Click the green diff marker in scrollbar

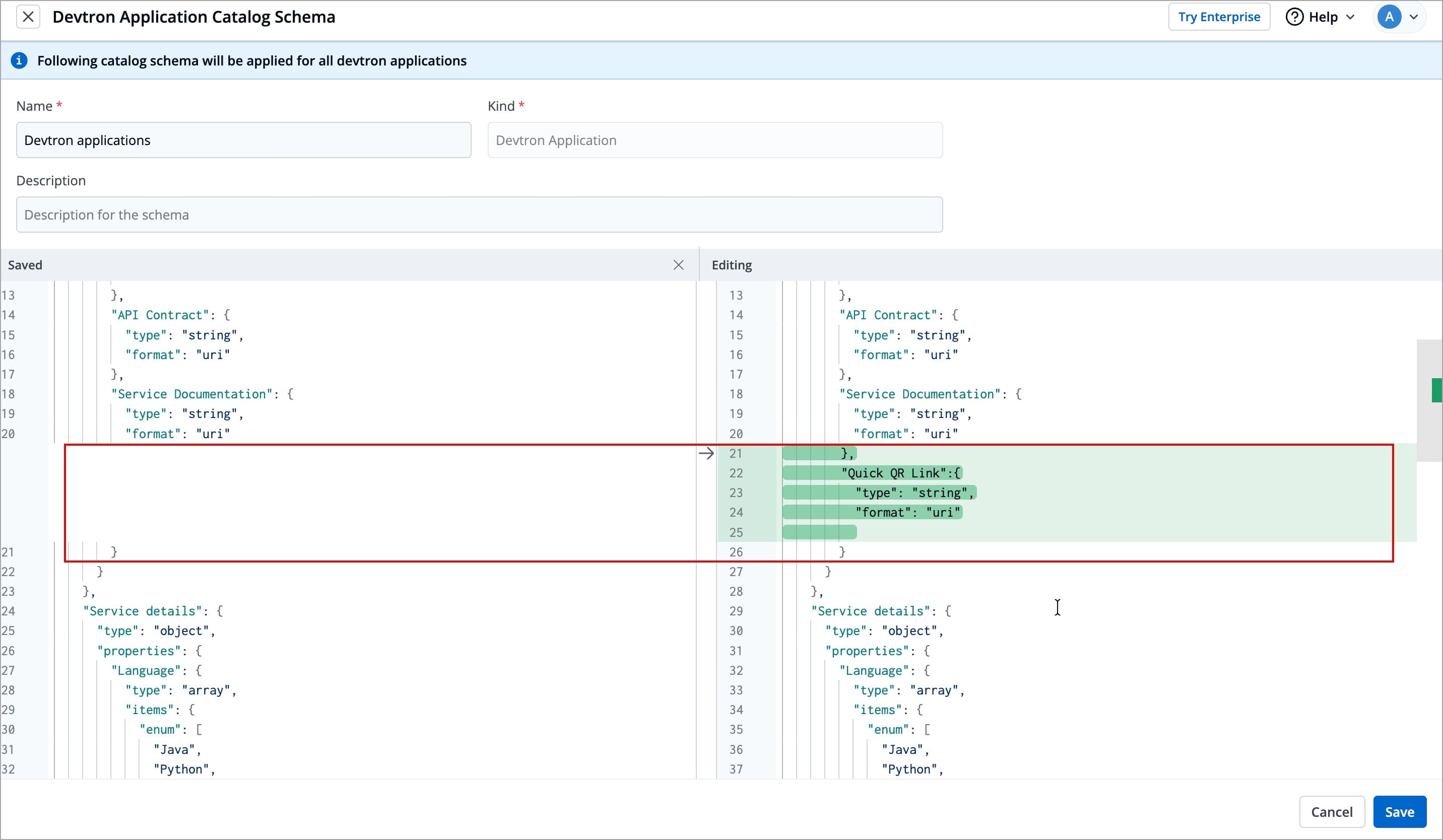(1435, 390)
